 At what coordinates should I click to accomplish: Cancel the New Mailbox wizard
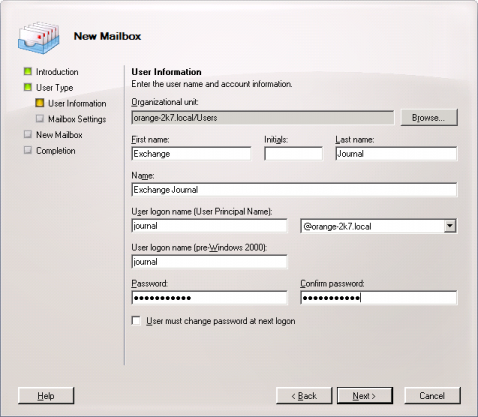pos(432,396)
